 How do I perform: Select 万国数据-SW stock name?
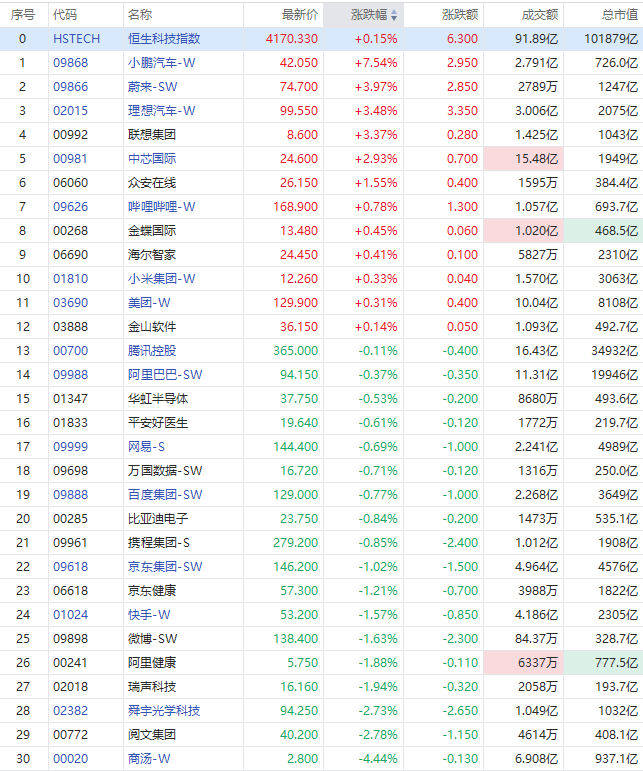click(x=165, y=471)
